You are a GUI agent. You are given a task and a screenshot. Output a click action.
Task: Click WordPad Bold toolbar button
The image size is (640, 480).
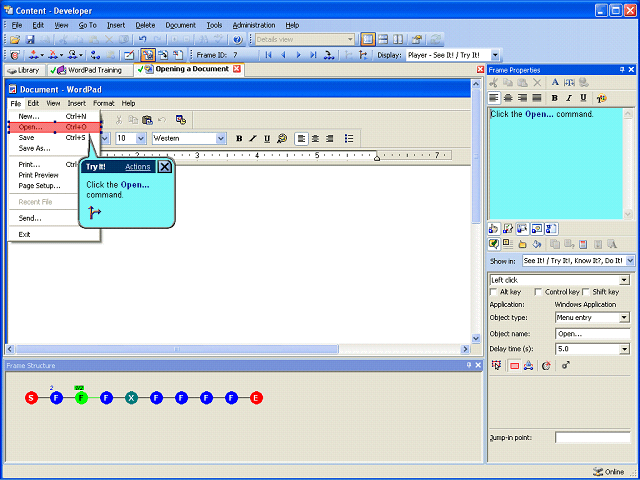coord(239,139)
